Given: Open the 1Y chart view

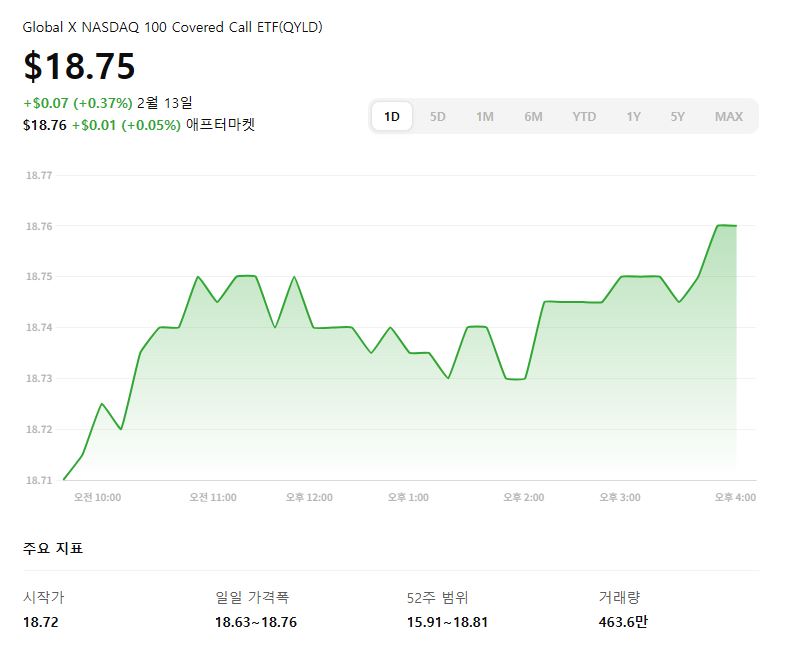Looking at the screenshot, I should pyautogui.click(x=633, y=116).
